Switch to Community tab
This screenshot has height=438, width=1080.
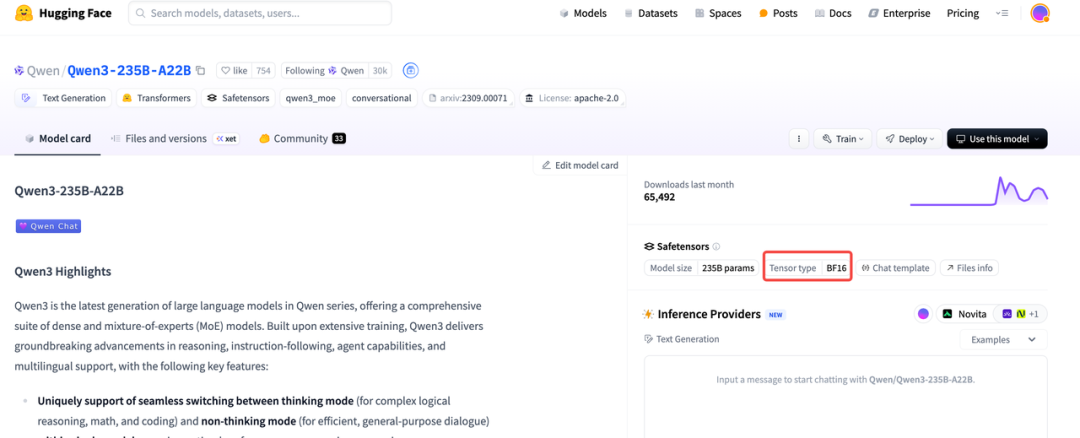tap(302, 138)
